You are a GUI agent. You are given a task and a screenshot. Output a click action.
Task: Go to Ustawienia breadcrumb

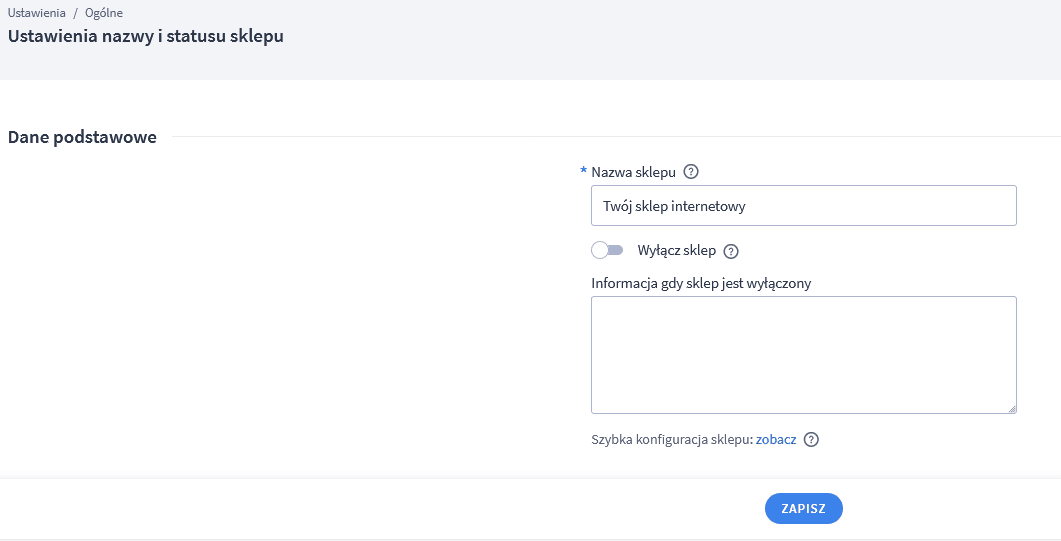pos(37,13)
